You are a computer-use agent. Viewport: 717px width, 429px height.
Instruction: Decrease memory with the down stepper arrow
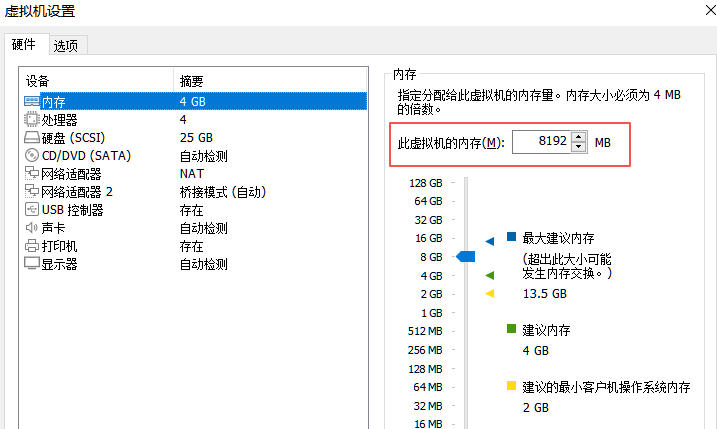coord(579,148)
